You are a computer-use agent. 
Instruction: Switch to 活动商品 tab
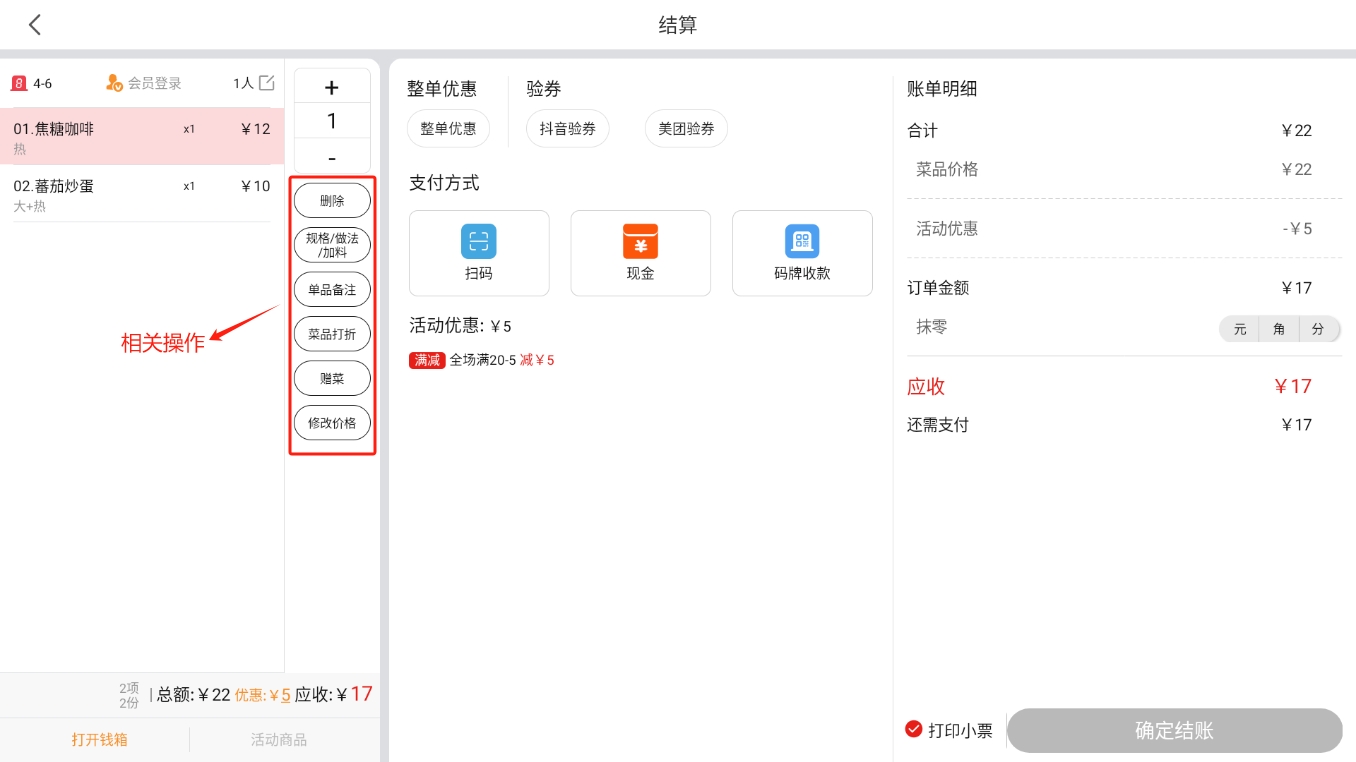[x=279, y=740]
